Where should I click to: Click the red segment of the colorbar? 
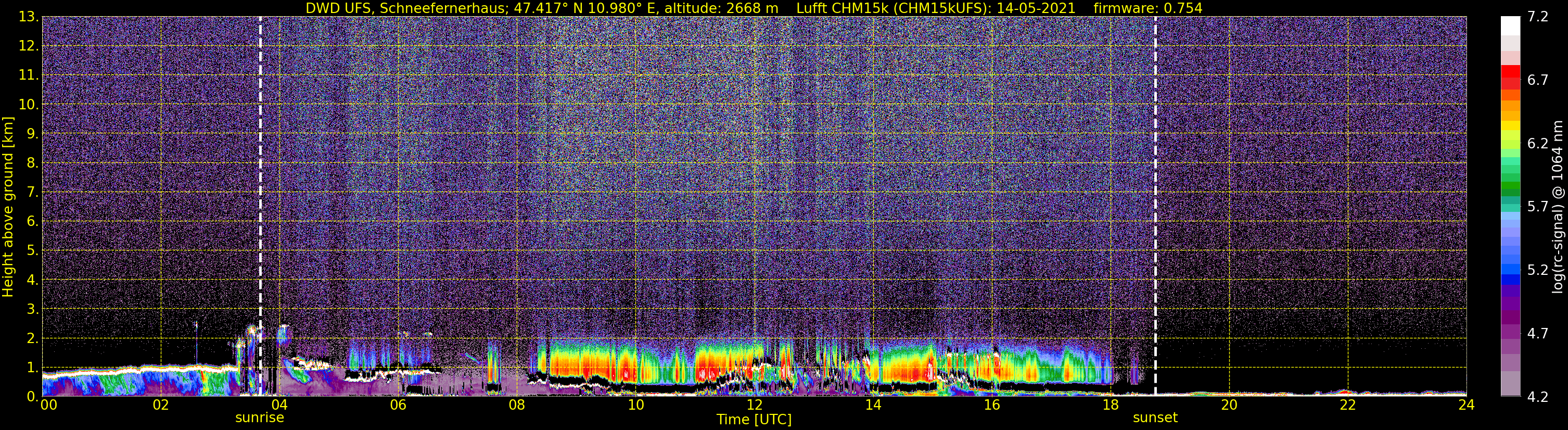[1510, 71]
